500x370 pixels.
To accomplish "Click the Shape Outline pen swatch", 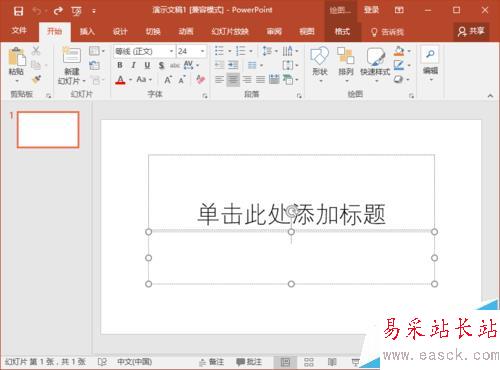I will (x=399, y=65).
